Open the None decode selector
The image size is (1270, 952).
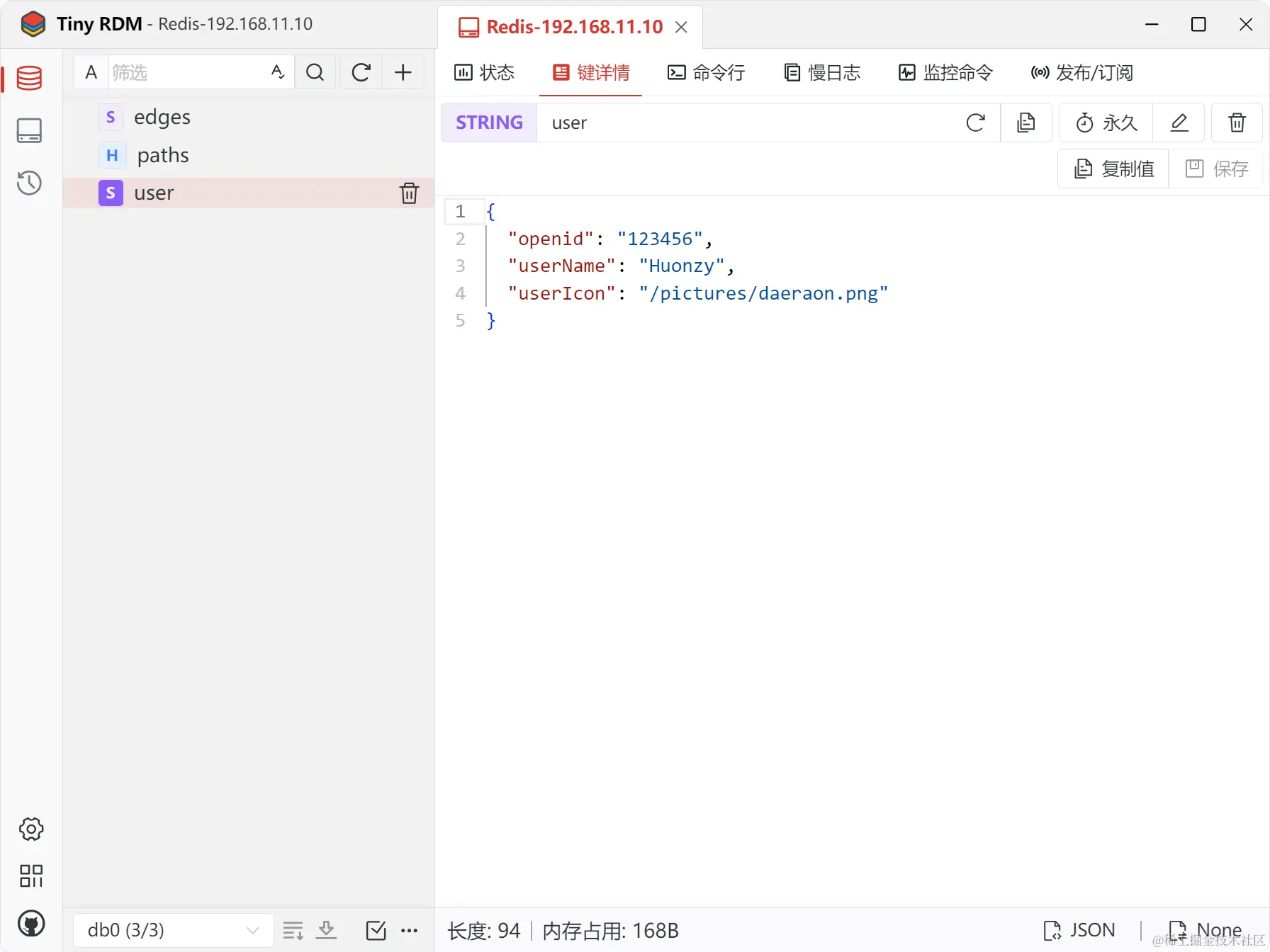1205,930
